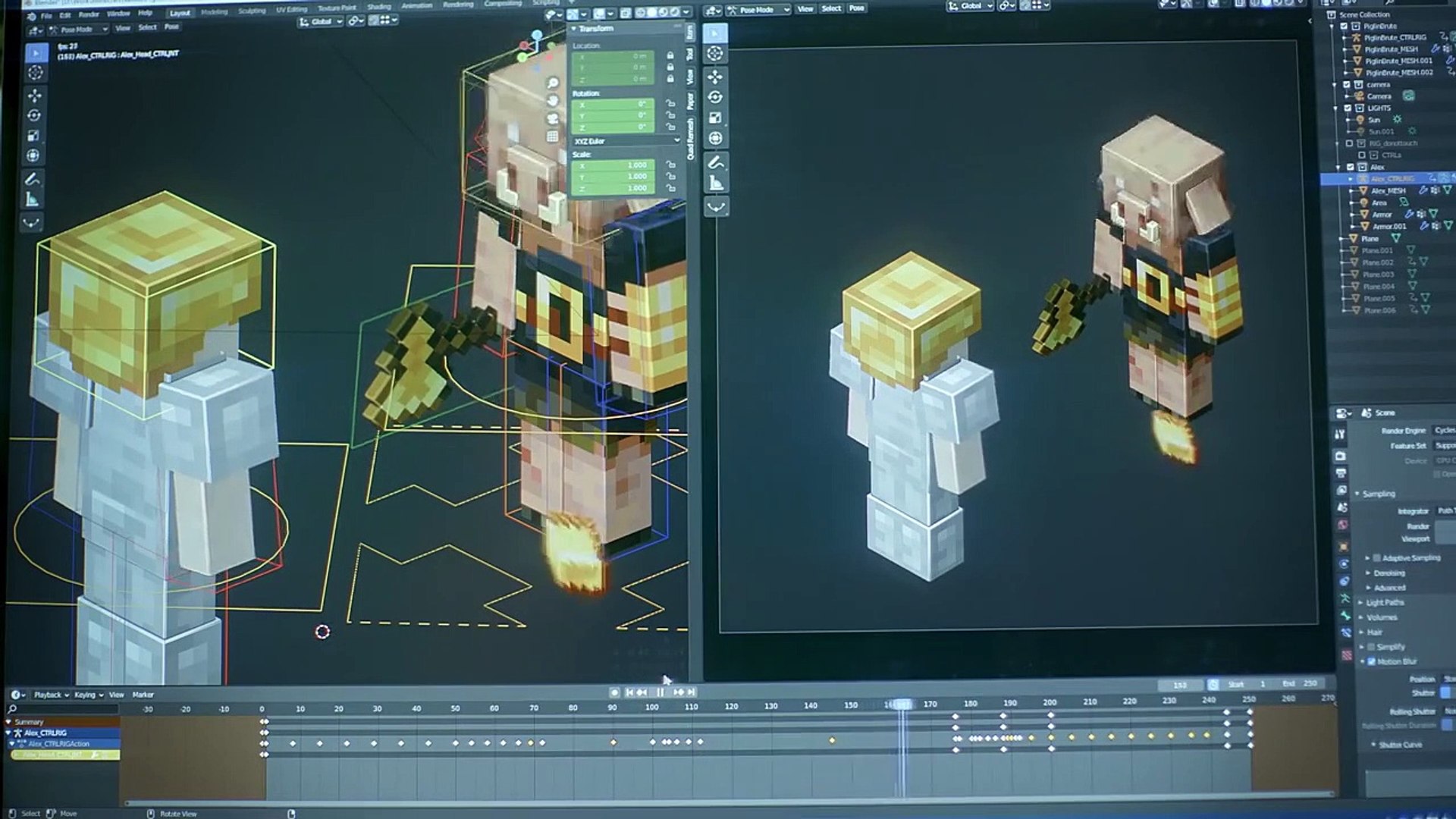Select the Measure tool in left viewport toolbar

tap(33, 199)
